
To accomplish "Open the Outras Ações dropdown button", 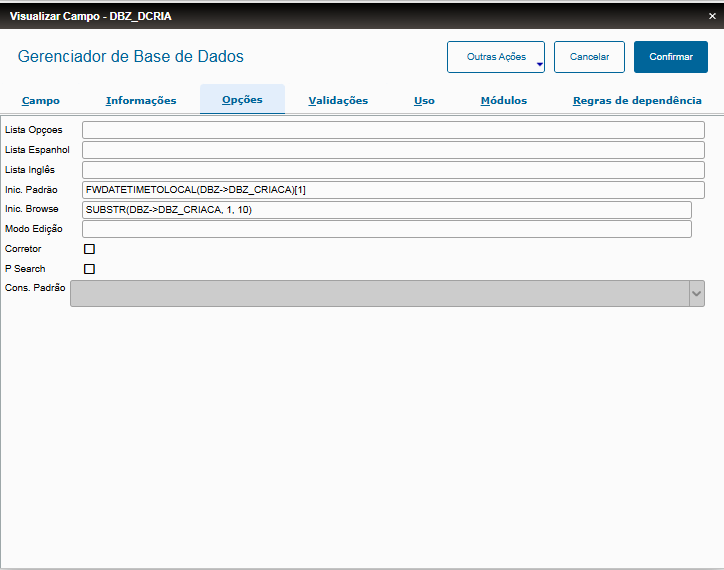I will pyautogui.click(x=496, y=57).
